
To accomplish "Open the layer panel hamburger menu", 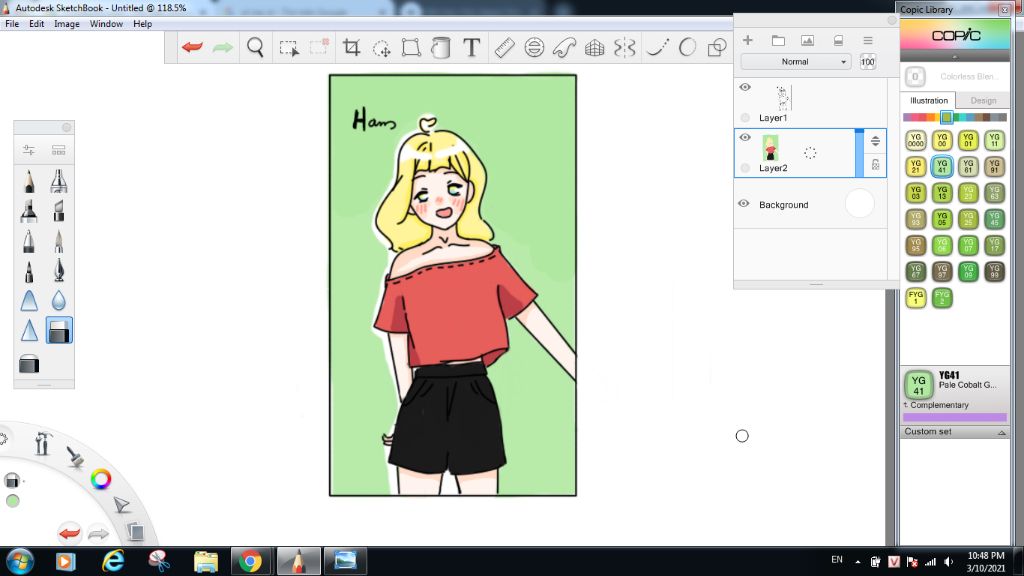I will click(x=868, y=40).
